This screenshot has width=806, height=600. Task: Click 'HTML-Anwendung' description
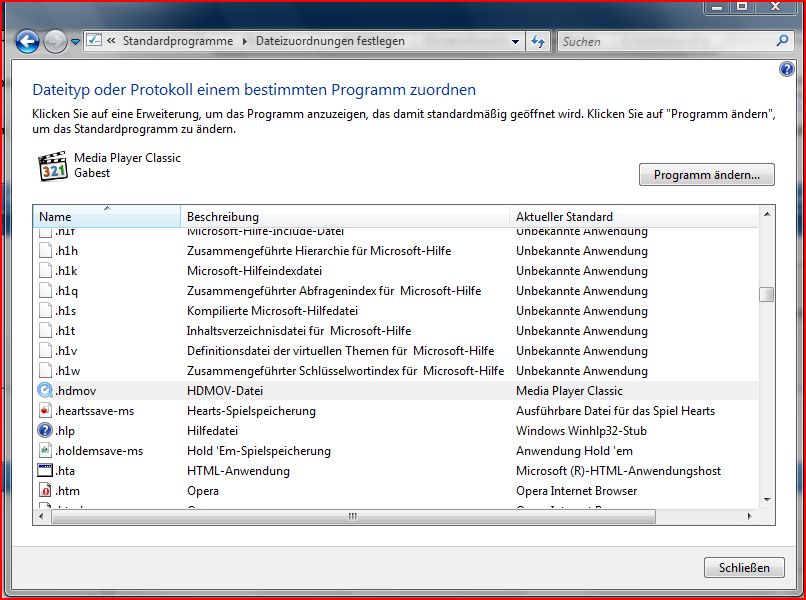point(239,471)
